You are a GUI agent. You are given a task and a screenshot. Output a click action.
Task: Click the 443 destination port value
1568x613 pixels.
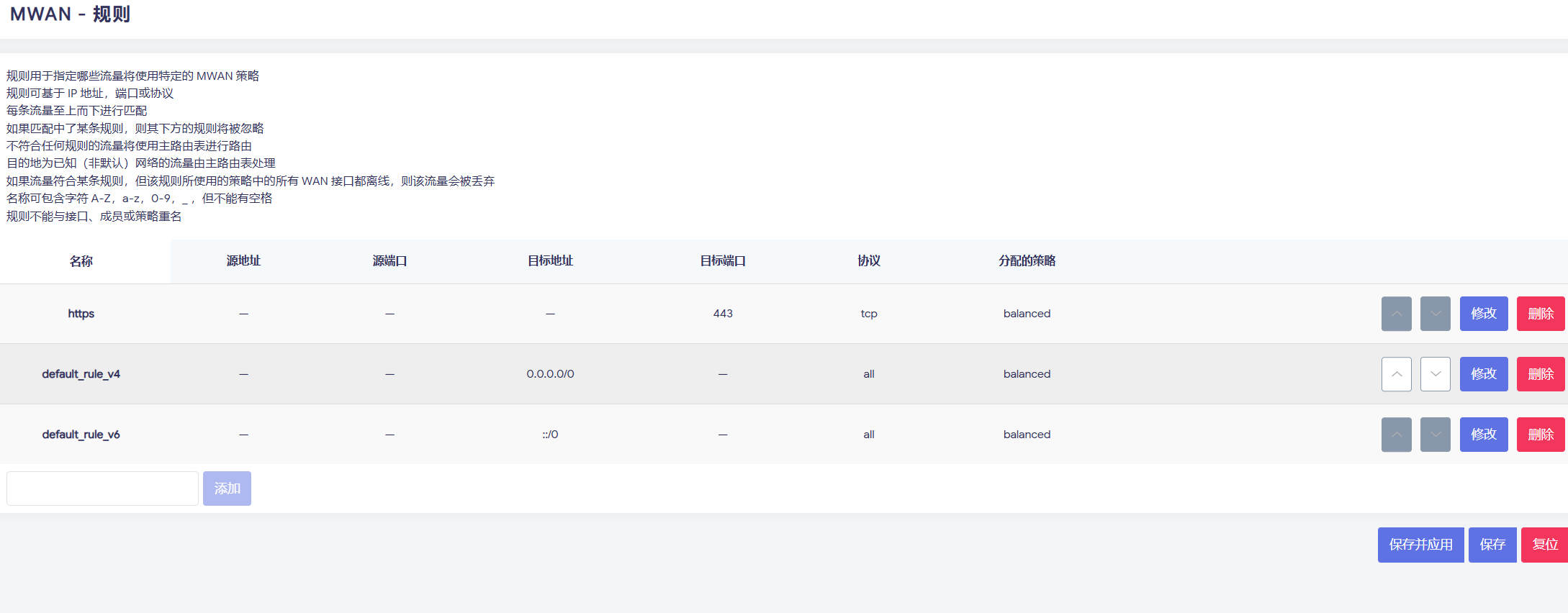(723, 314)
